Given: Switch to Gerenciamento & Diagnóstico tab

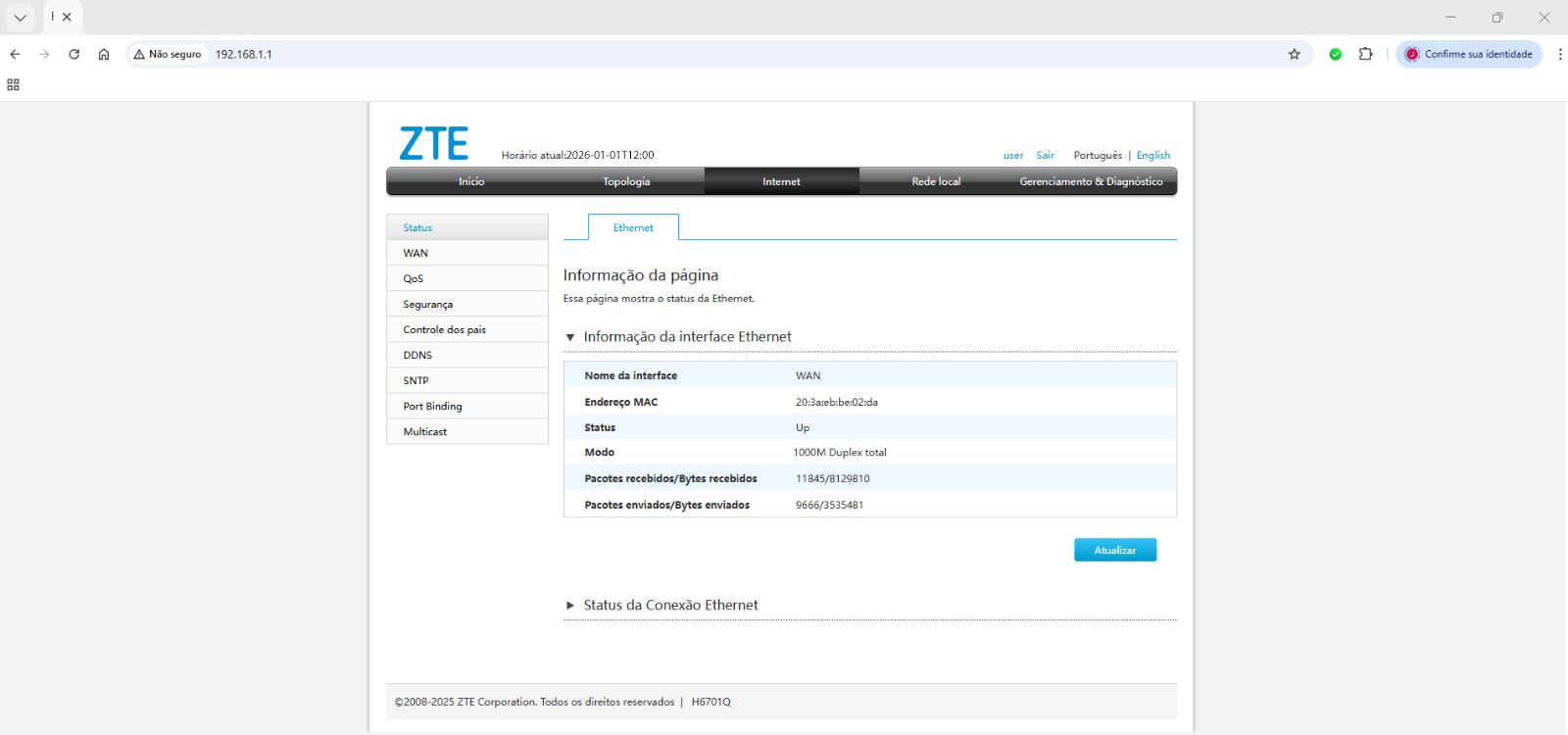Looking at the screenshot, I should coord(1091,181).
